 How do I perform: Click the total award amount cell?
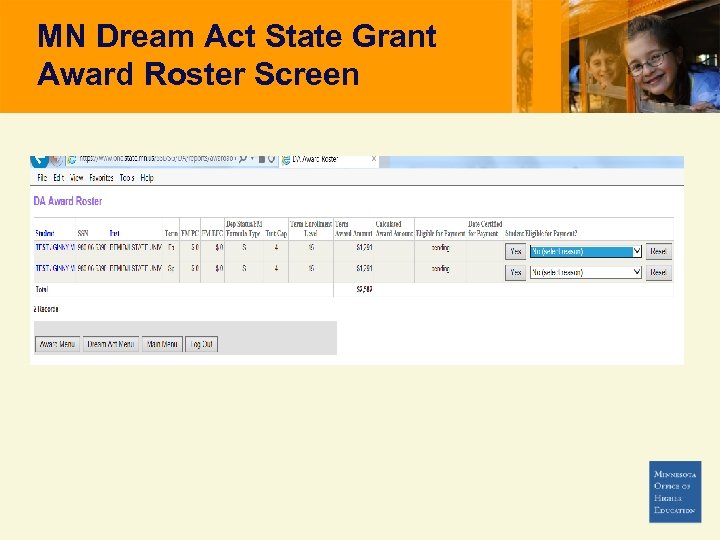pos(364,289)
